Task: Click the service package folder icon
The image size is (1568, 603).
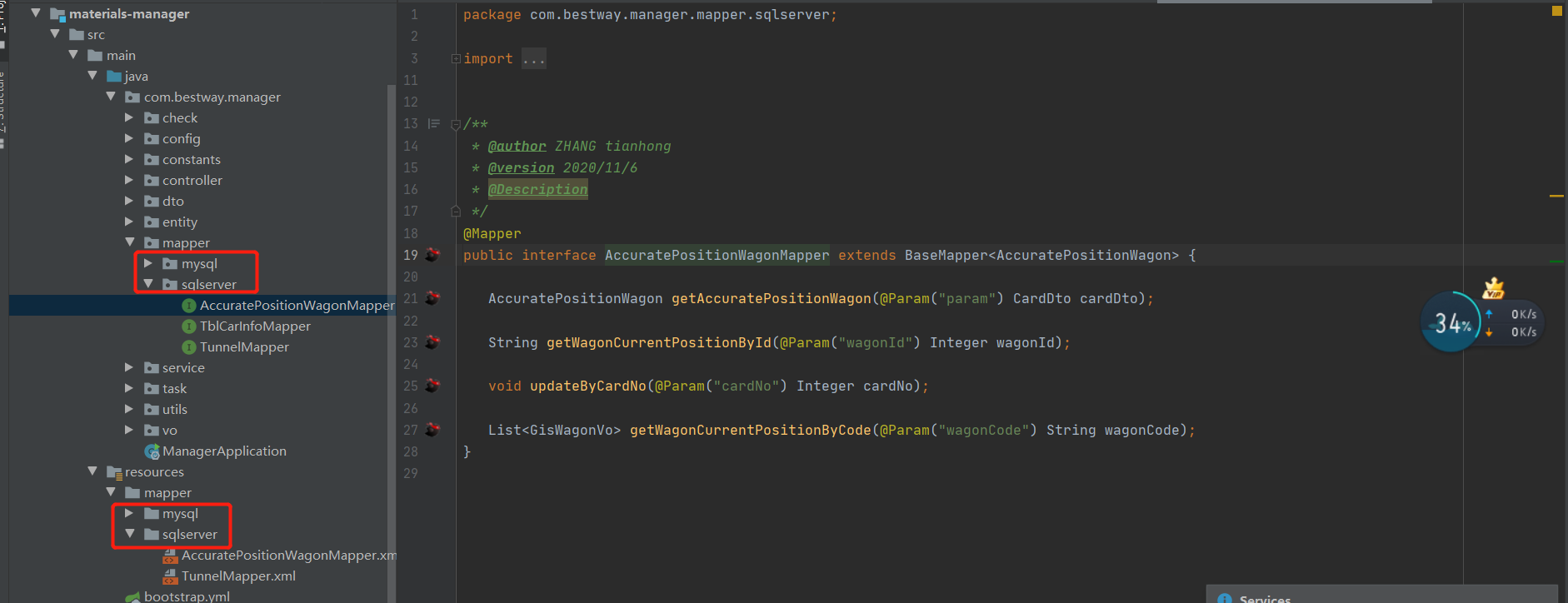Action: (152, 367)
